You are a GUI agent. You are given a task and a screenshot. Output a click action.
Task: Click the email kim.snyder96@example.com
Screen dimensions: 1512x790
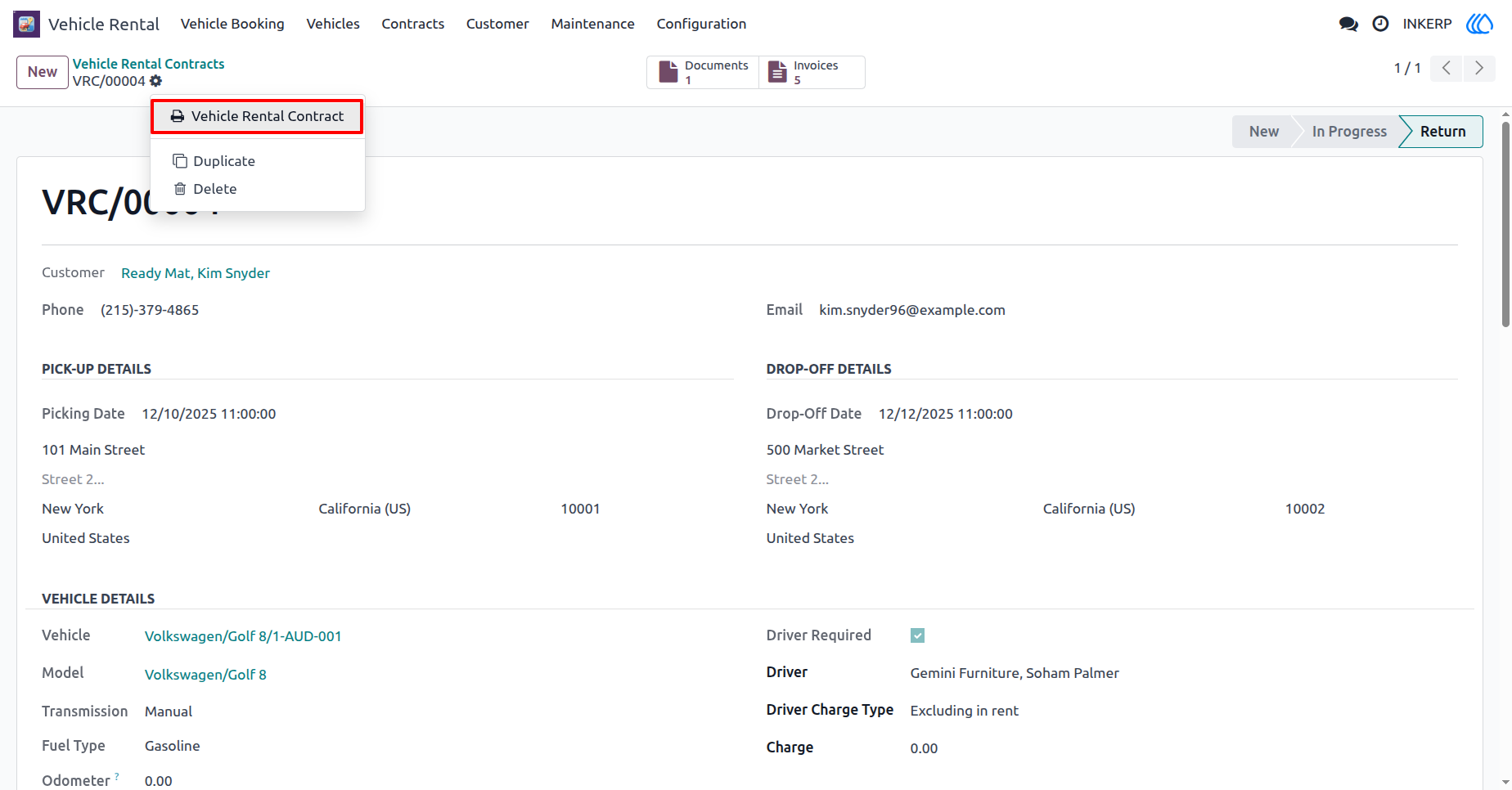pyautogui.click(x=912, y=310)
